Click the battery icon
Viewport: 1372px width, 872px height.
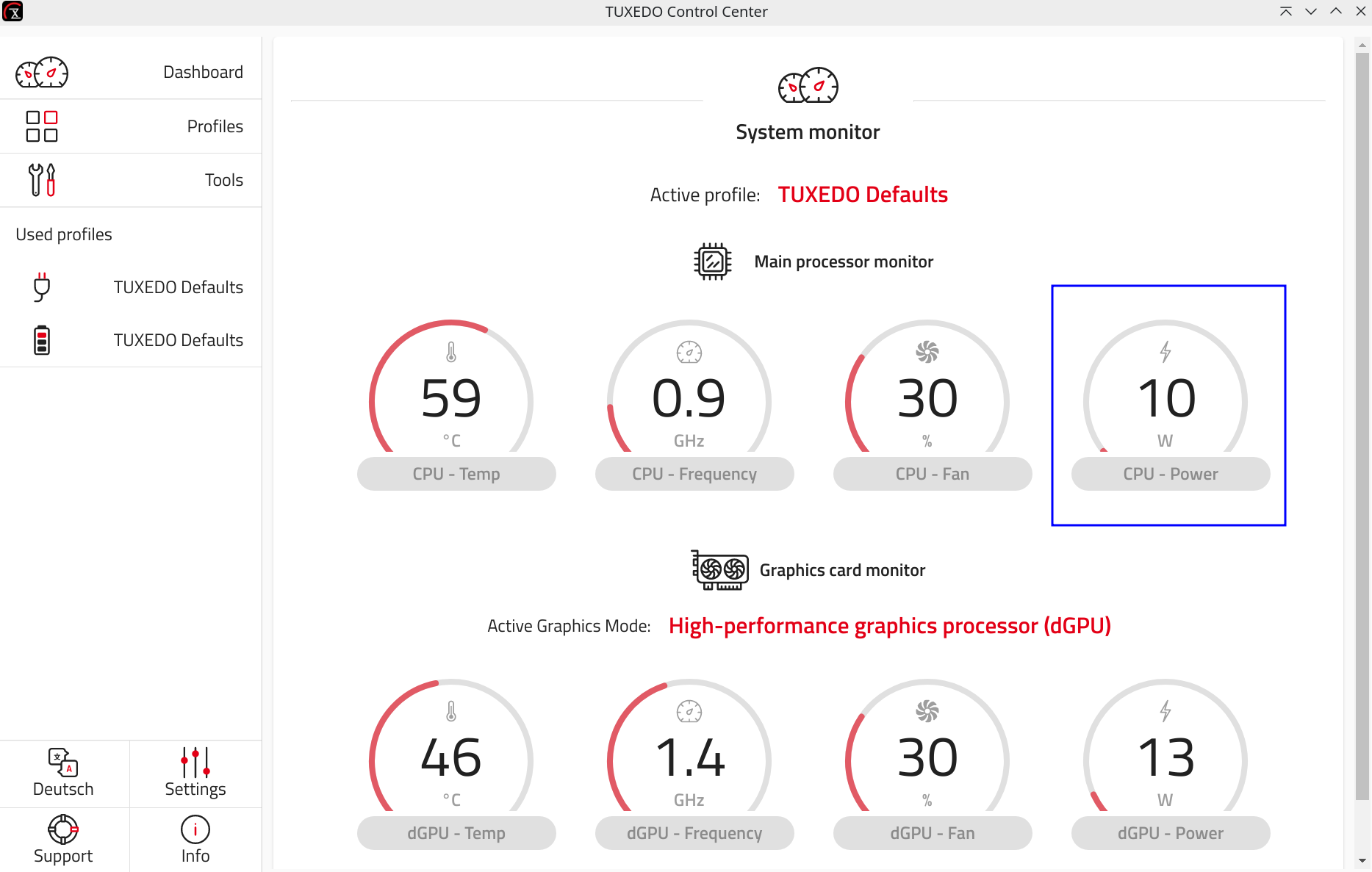tap(42, 340)
